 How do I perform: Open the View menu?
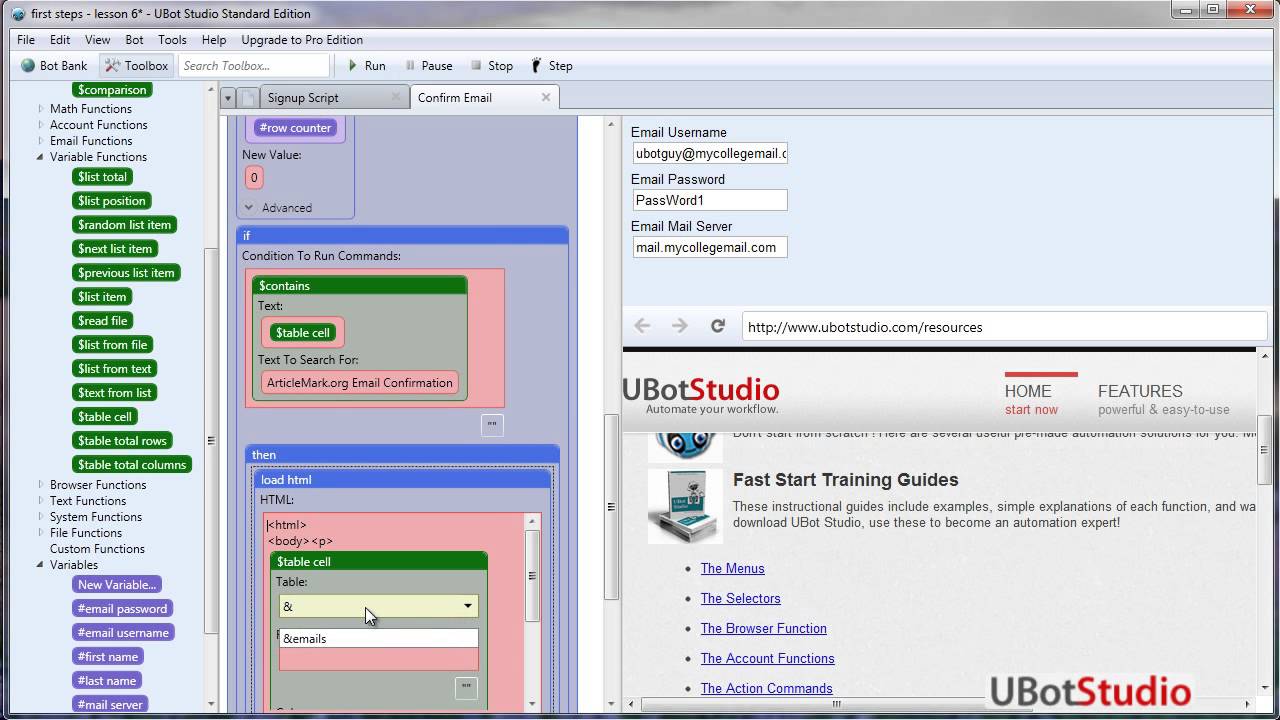point(98,40)
